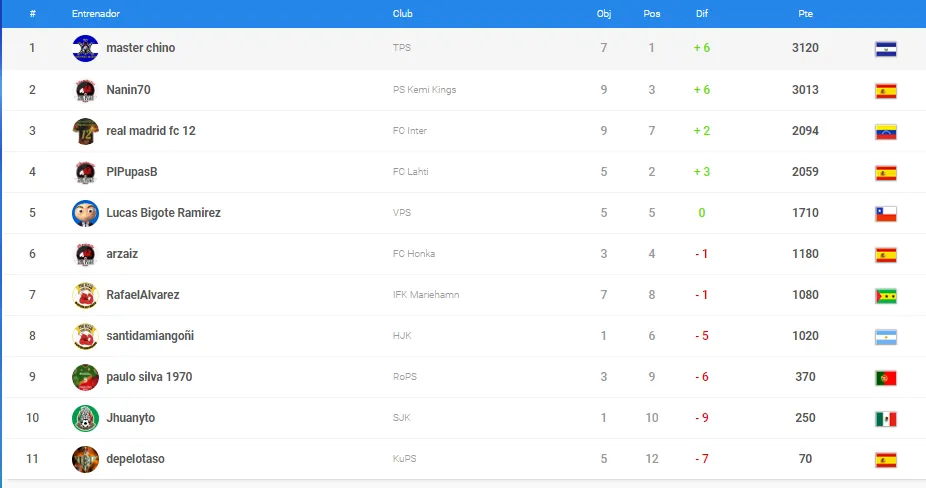
Task: Open santidamiangoñi's manager profile
Action: pos(150,336)
